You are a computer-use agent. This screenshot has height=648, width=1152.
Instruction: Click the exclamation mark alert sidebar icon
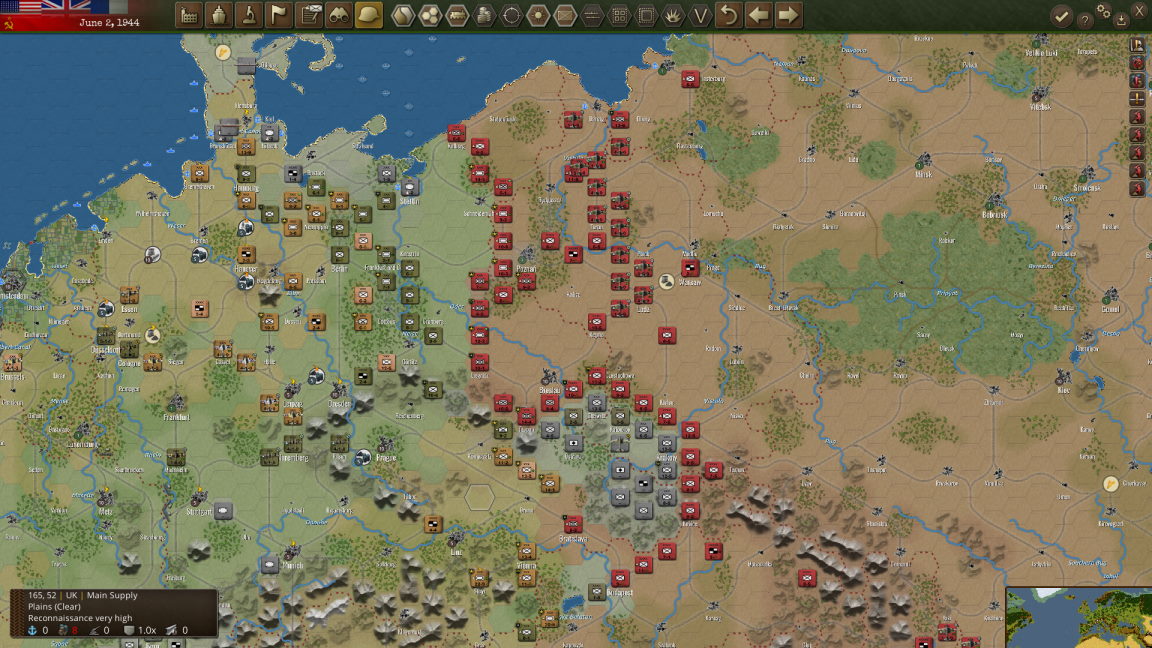(1137, 98)
